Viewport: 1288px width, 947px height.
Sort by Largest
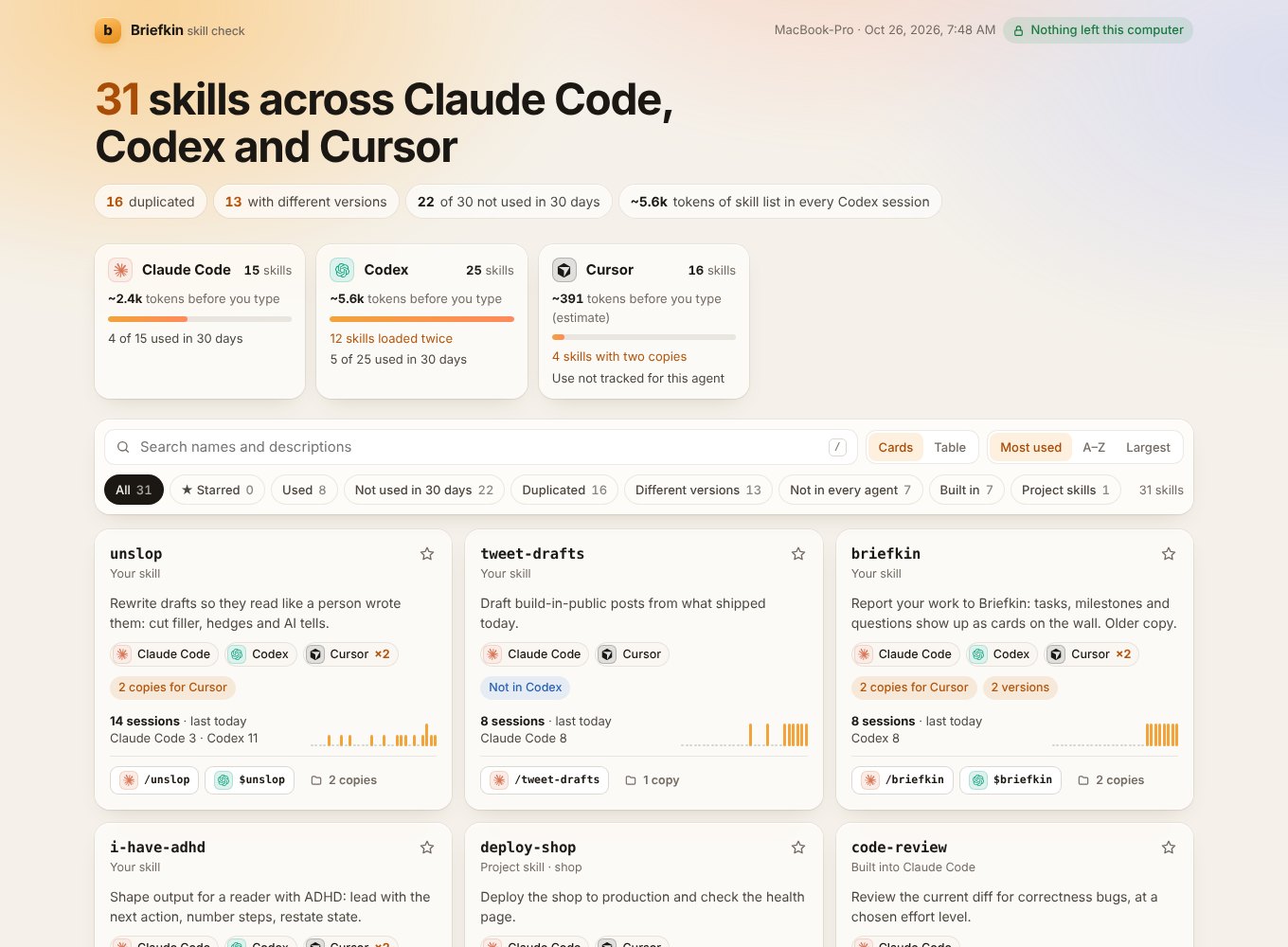pyautogui.click(x=1148, y=447)
